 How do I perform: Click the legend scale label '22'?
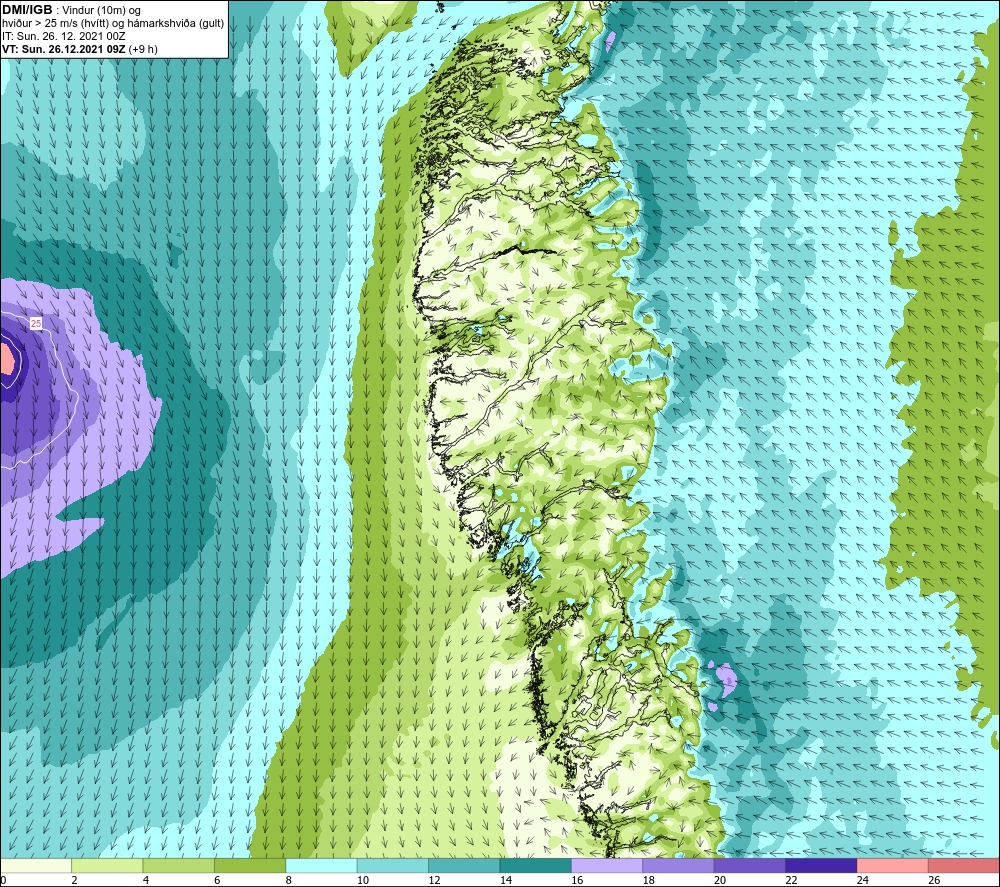[791, 880]
